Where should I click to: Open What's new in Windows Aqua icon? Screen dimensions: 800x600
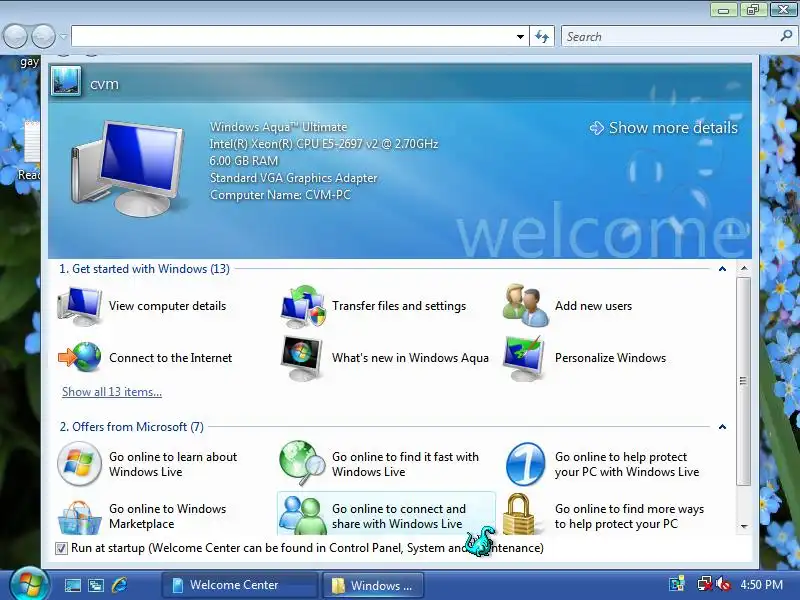pyautogui.click(x=302, y=358)
